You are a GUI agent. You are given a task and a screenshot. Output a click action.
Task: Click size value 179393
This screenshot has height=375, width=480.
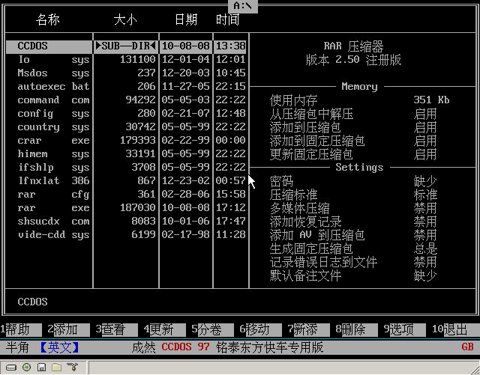click(138, 140)
